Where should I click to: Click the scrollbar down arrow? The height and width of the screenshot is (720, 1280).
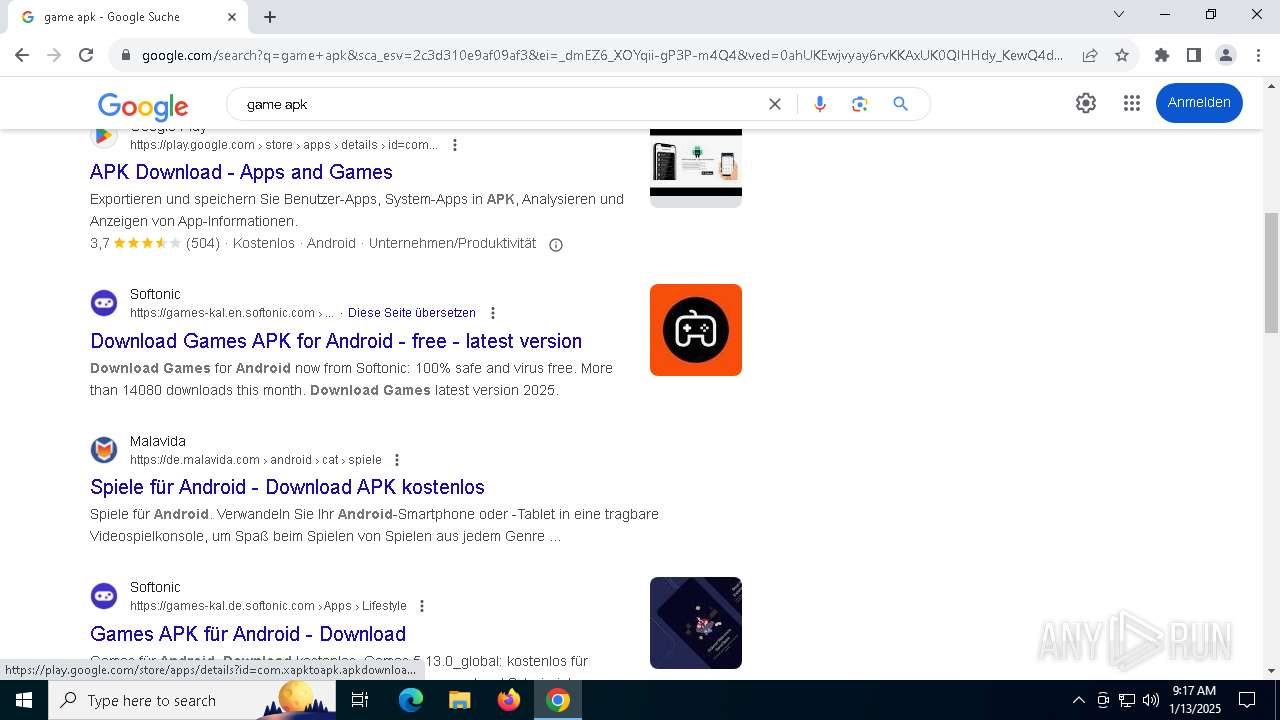[x=1271, y=671]
